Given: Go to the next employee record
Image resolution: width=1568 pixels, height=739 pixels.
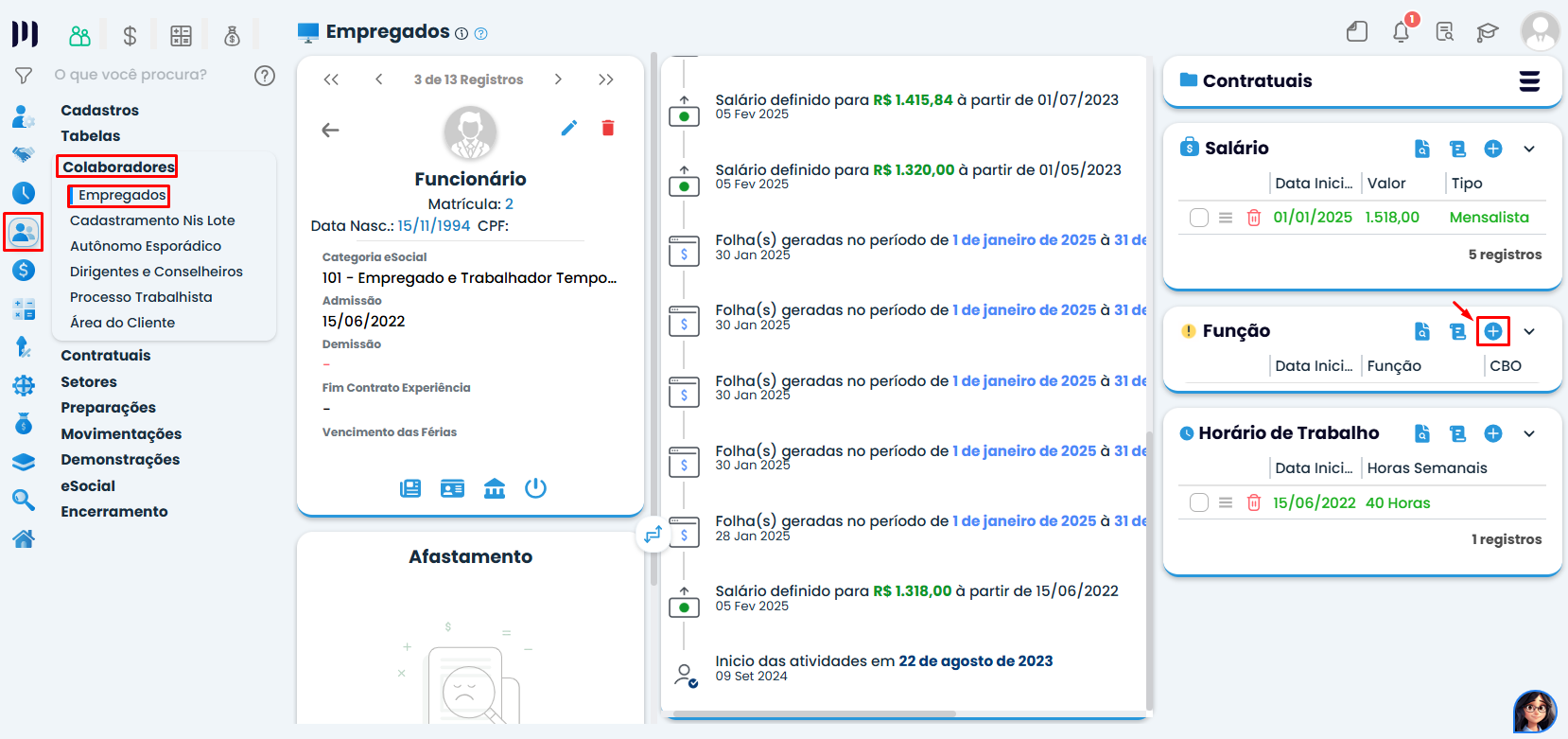Looking at the screenshot, I should [558, 79].
